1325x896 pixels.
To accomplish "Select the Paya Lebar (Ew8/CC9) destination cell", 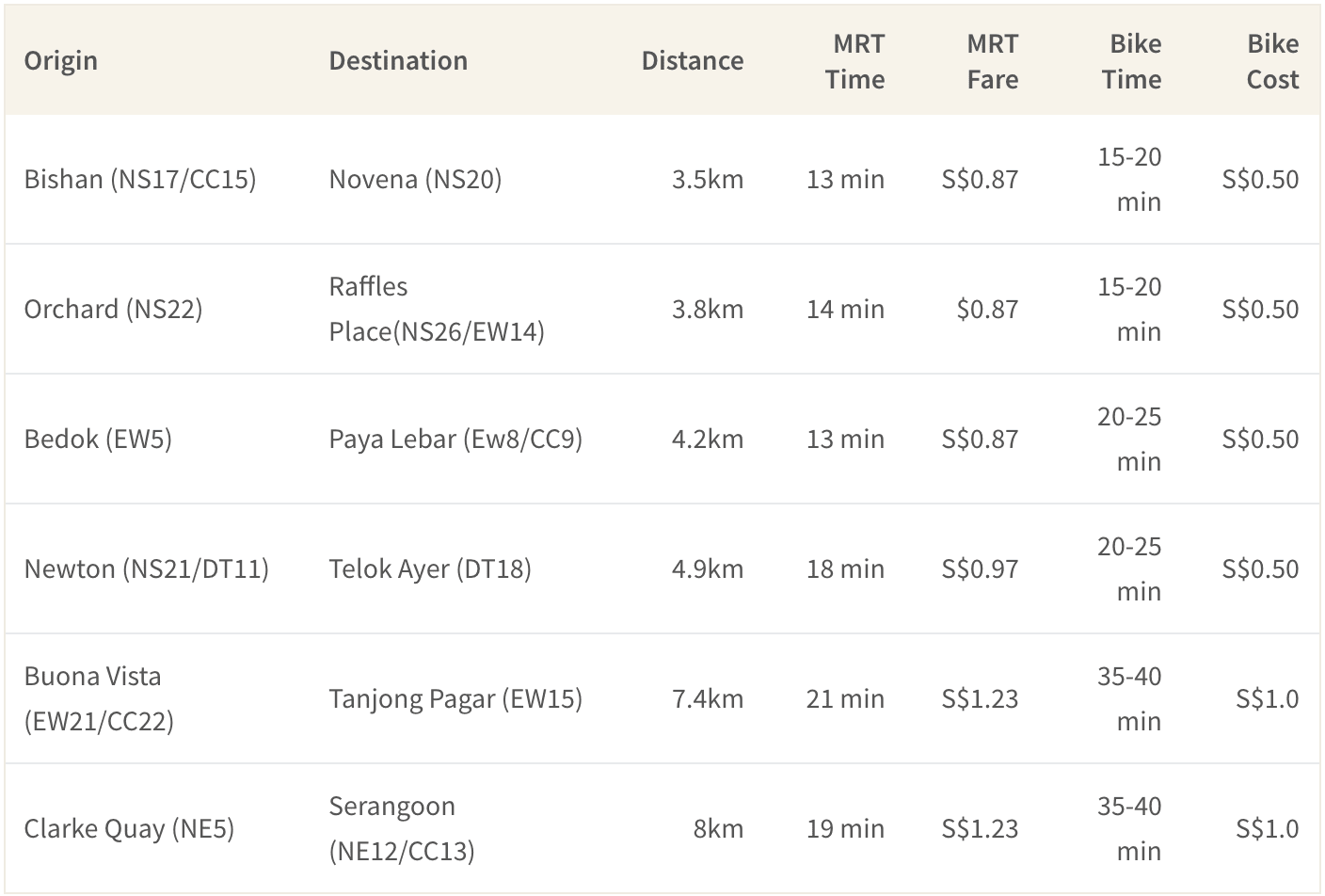I will point(455,439).
